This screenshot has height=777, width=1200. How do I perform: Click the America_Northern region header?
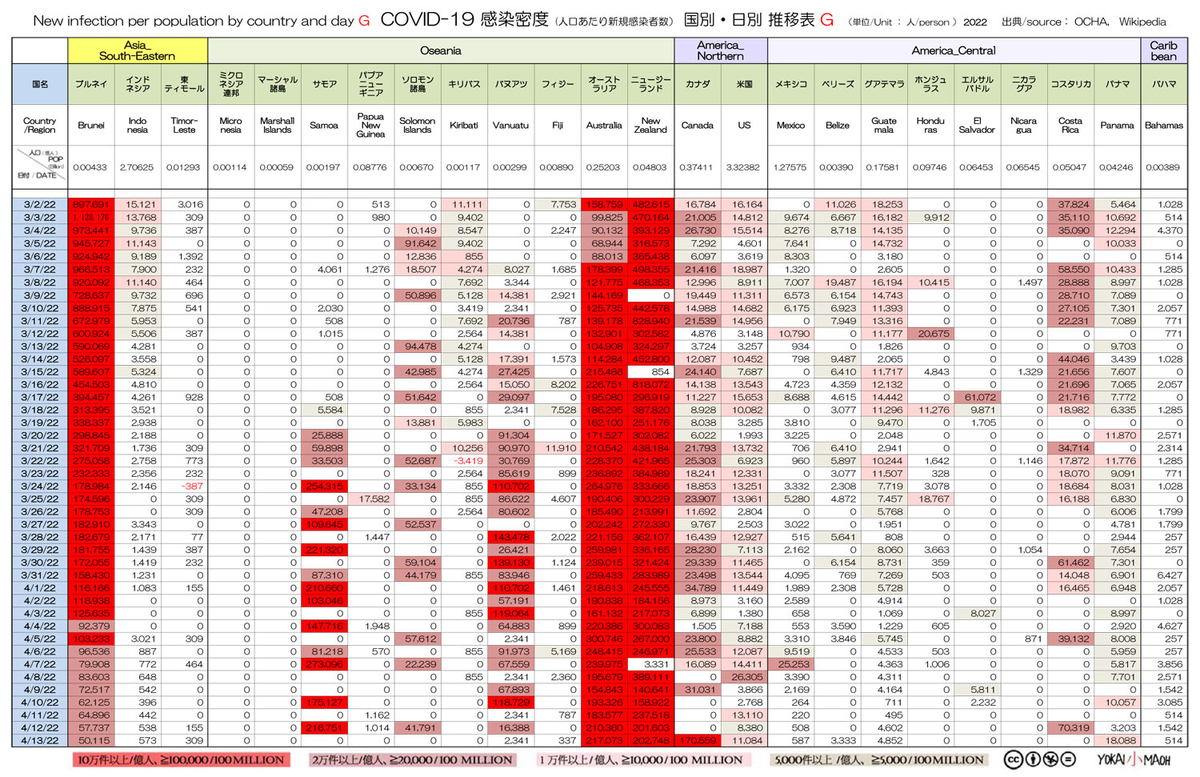[x=720, y=50]
